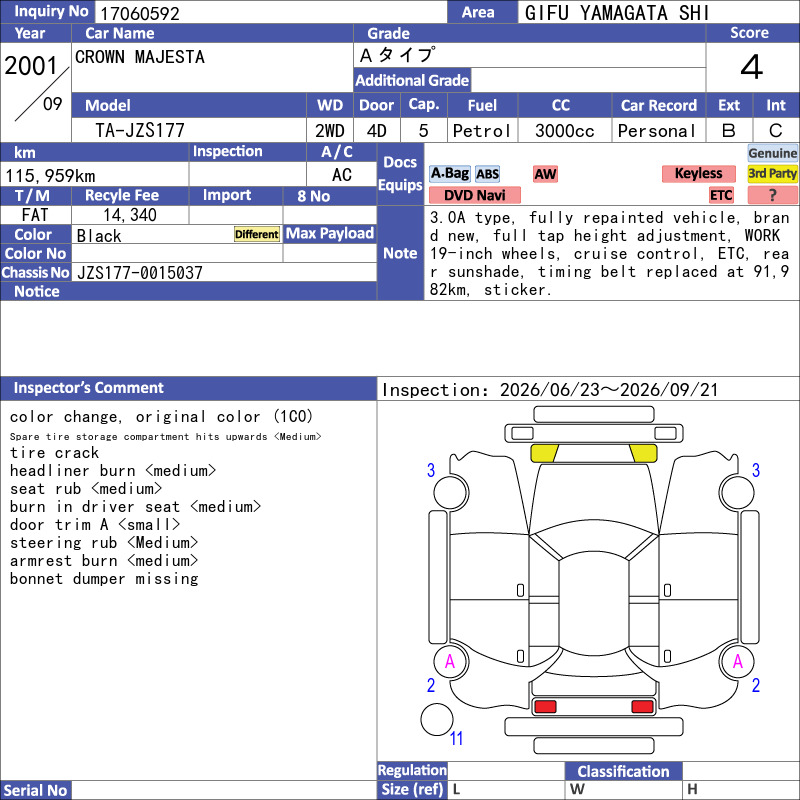Click the right red taillight on diagram
800x800 pixels.
point(642,707)
